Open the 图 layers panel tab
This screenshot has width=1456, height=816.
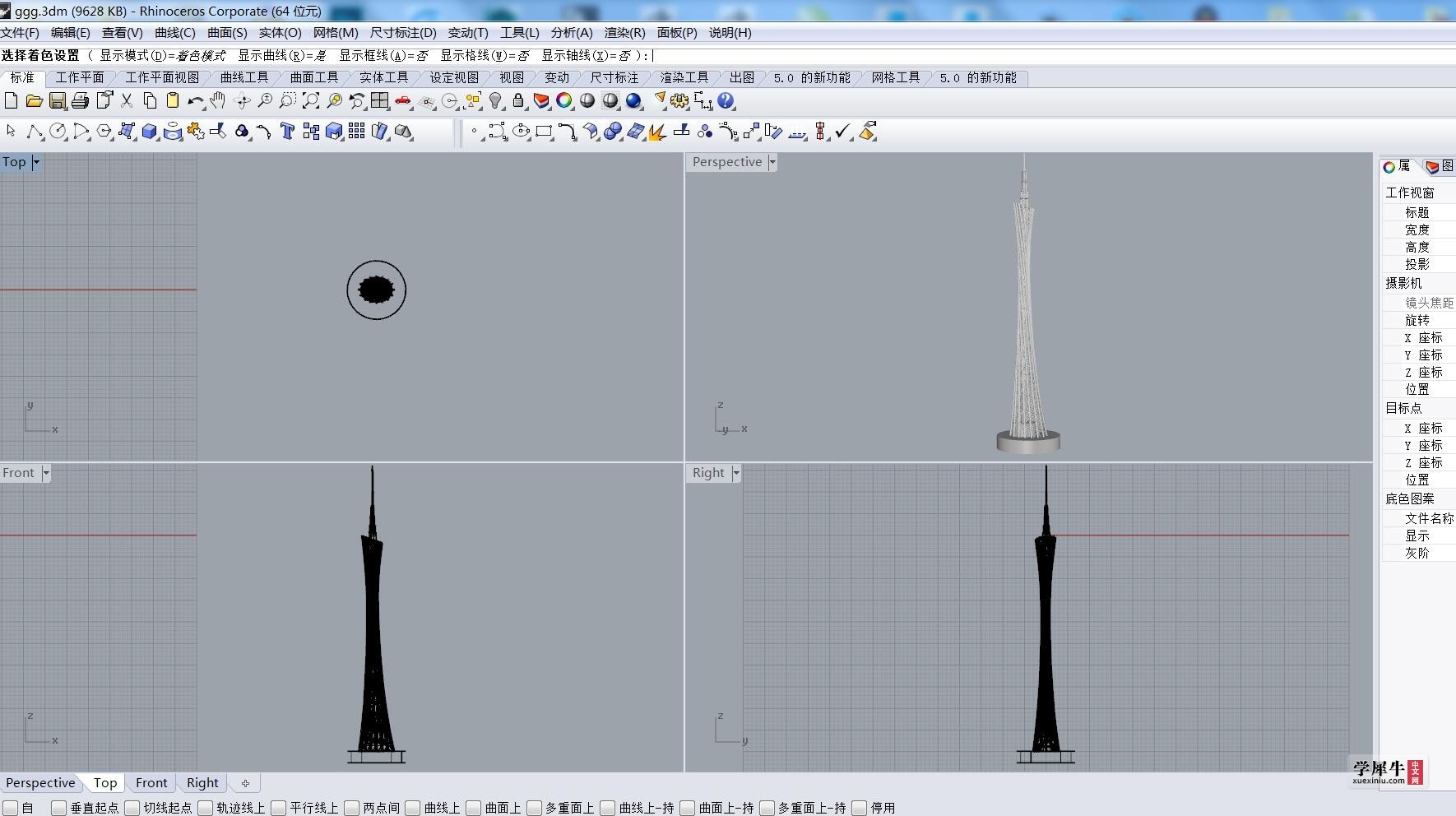[1440, 166]
